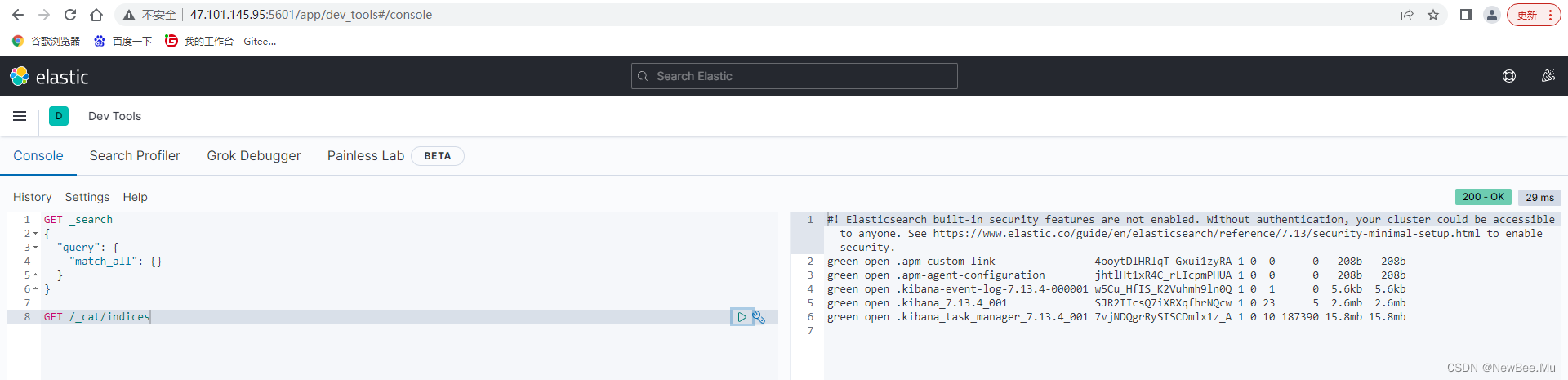1568x380 pixels.
Task: Click the GET /_cat/indices line
Action: tap(97, 317)
